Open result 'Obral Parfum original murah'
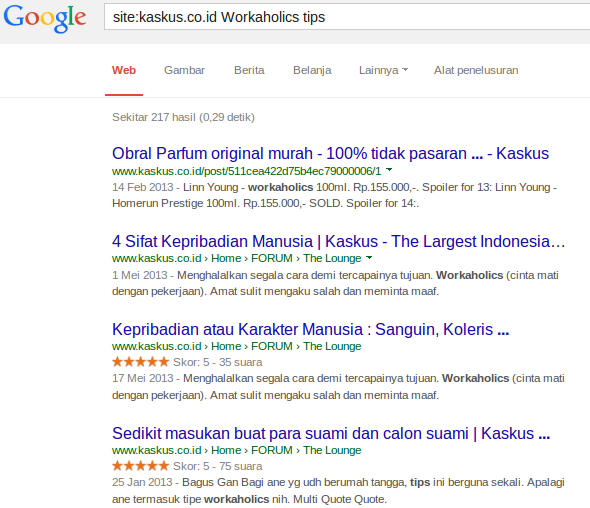Image resolution: width=590 pixels, height=508 pixels. tap(330, 154)
